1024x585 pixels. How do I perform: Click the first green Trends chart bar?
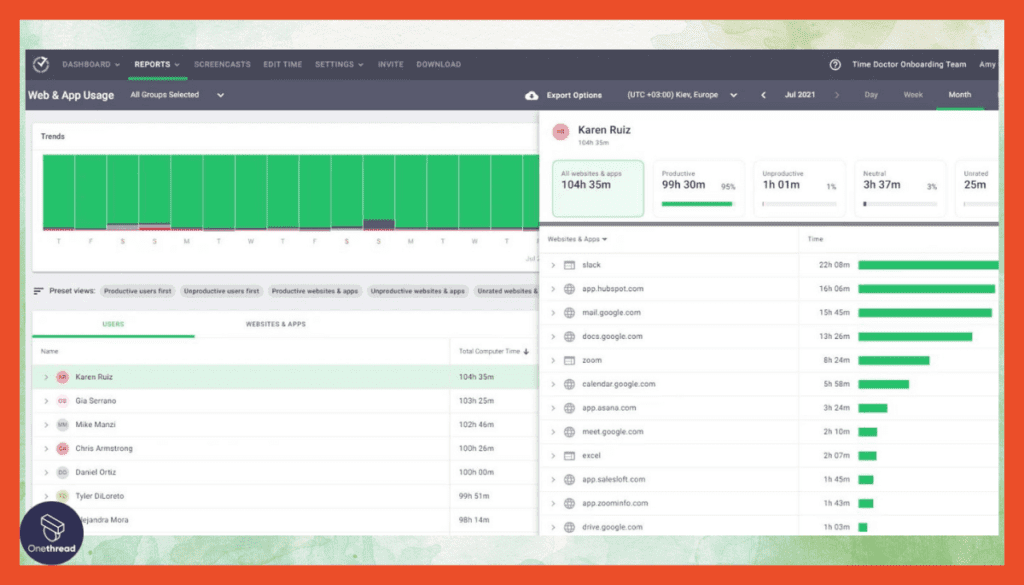[x=58, y=191]
